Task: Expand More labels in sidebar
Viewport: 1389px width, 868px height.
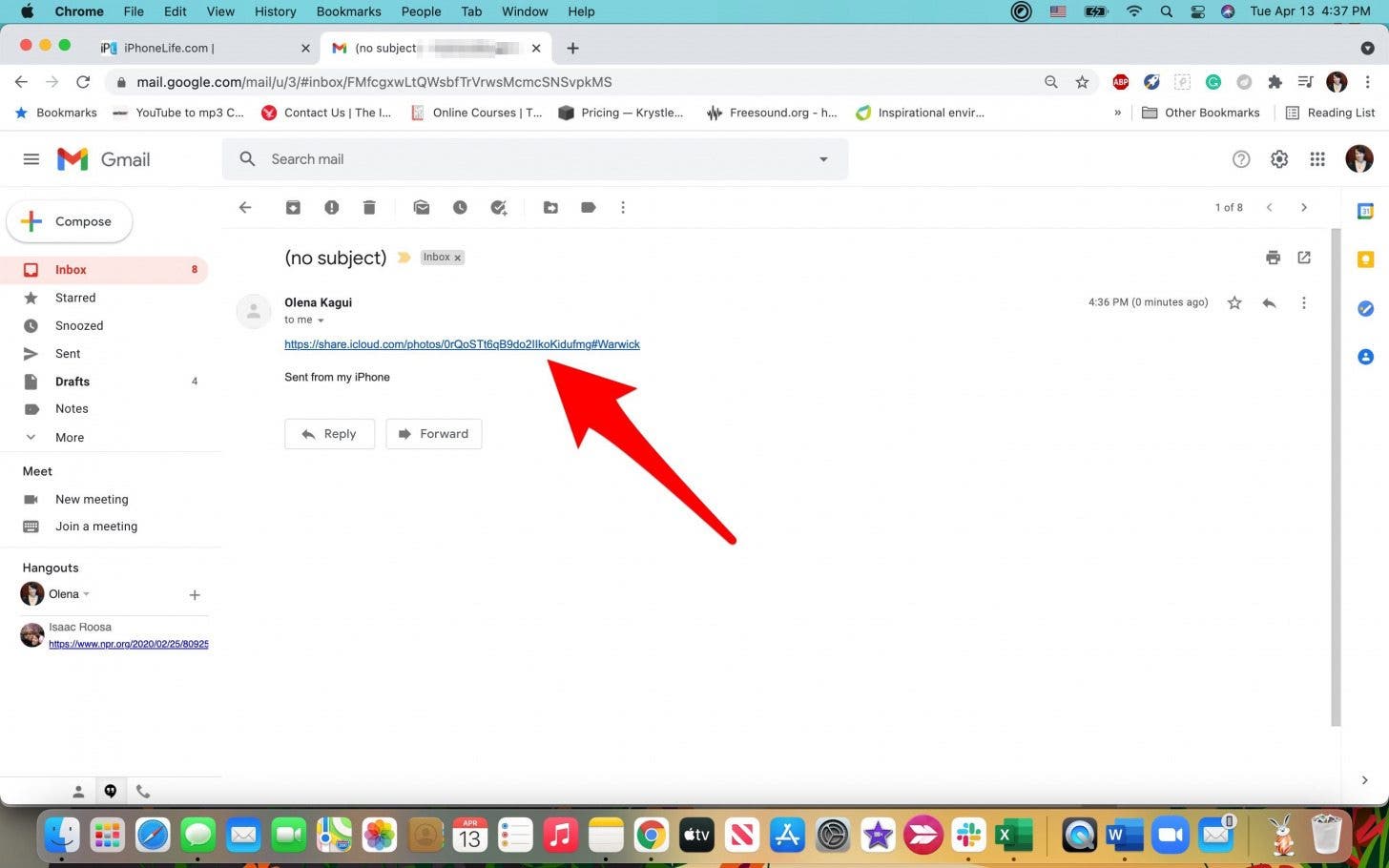Action: (x=69, y=437)
